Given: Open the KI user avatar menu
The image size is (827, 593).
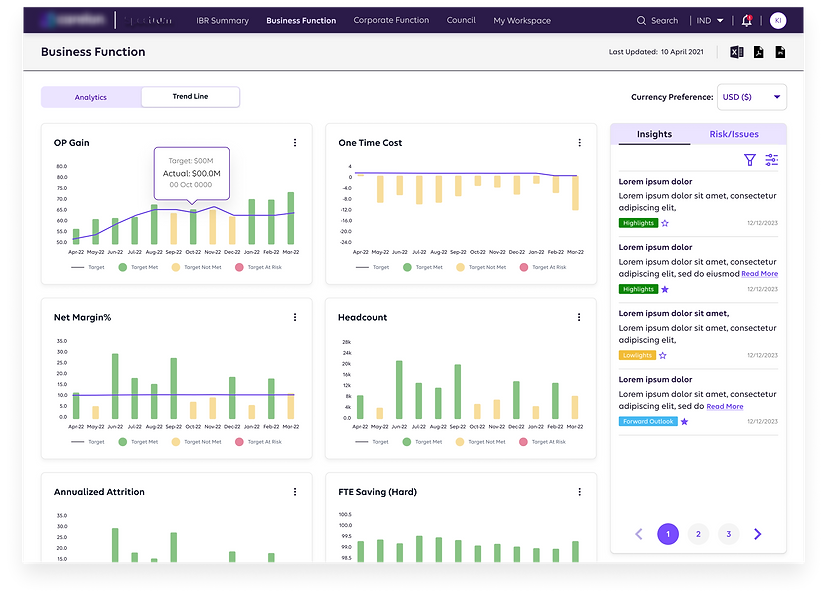Looking at the screenshot, I should coord(778,21).
